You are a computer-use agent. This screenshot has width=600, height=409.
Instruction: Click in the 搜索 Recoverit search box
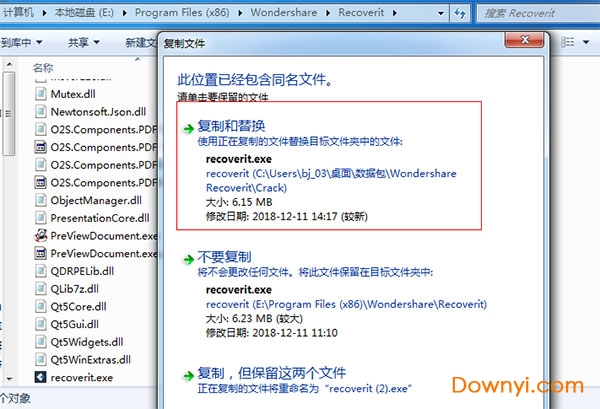[539, 13]
